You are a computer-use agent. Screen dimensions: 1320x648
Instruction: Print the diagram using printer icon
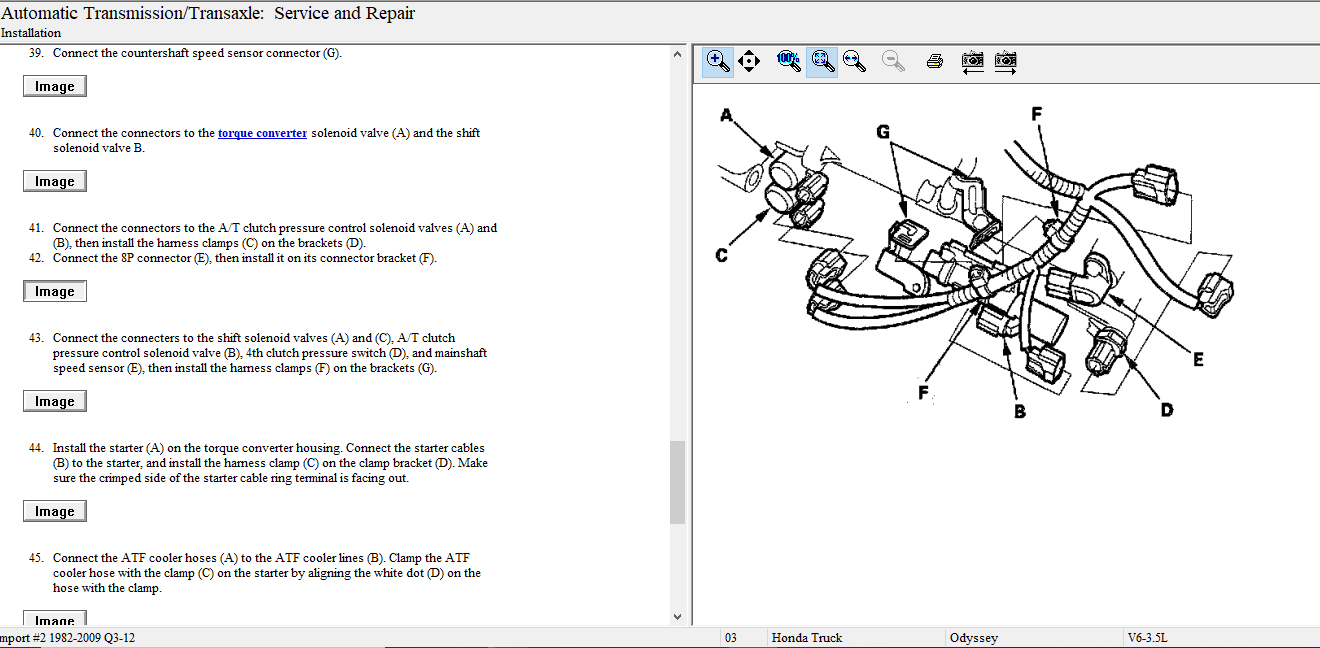click(x=935, y=61)
